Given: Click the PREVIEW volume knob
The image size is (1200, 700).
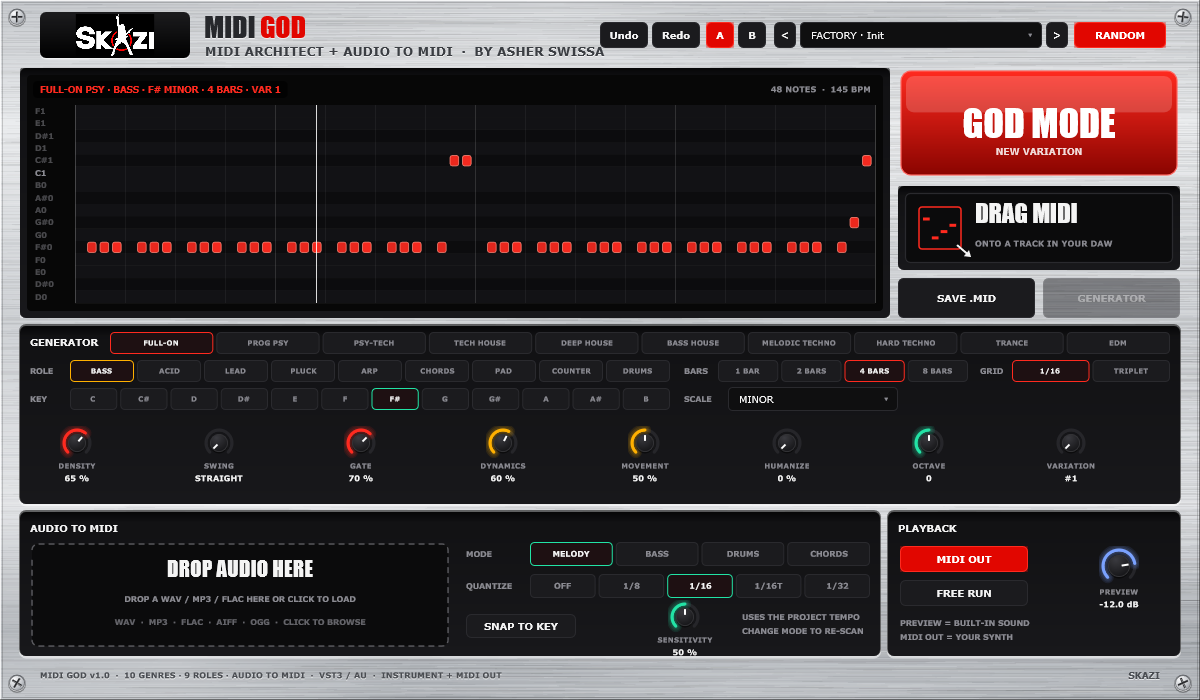Looking at the screenshot, I should 1119,566.
